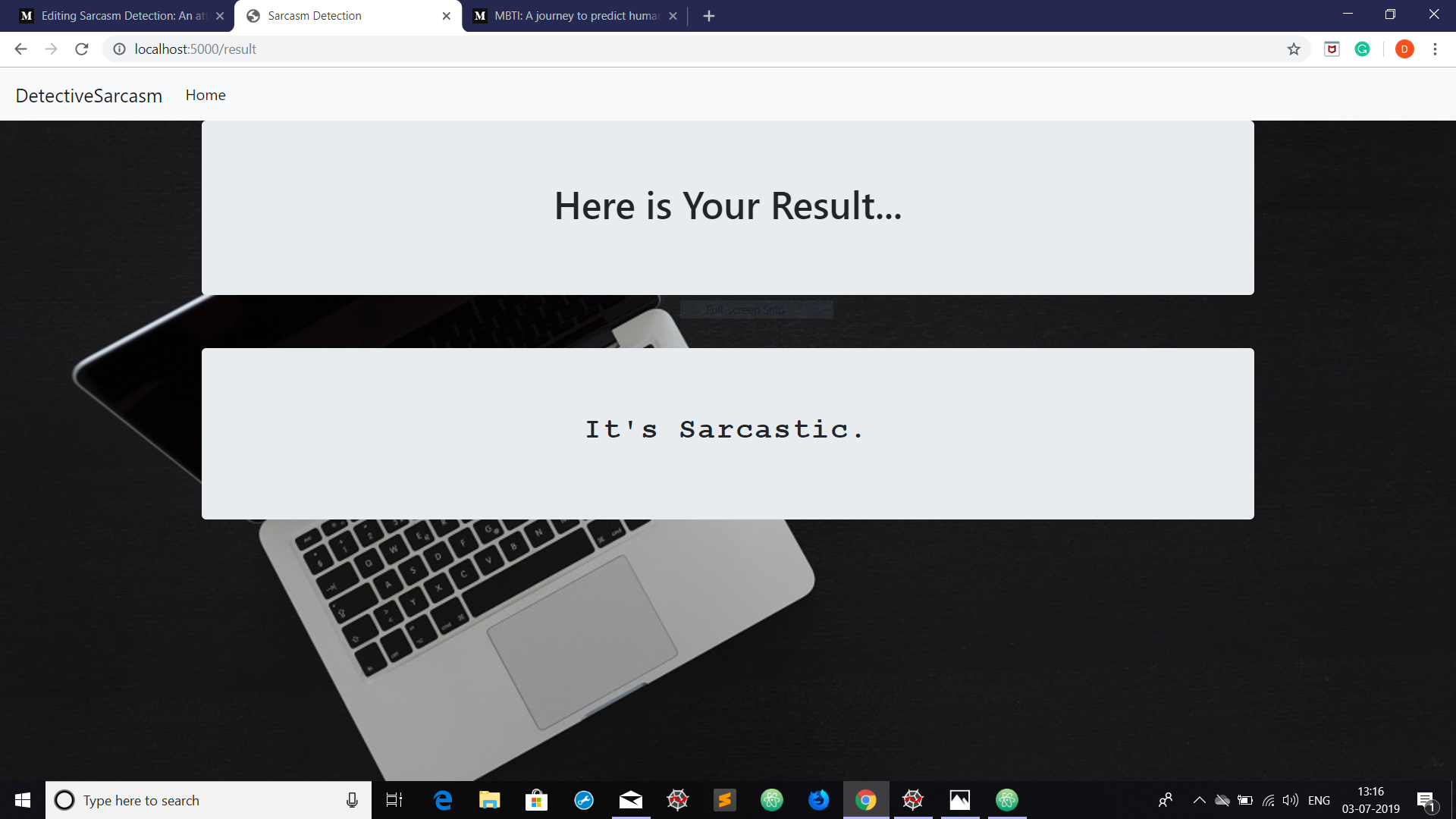Click DetectiveSarcasm brand link
The height and width of the screenshot is (819, 1456).
point(89,96)
